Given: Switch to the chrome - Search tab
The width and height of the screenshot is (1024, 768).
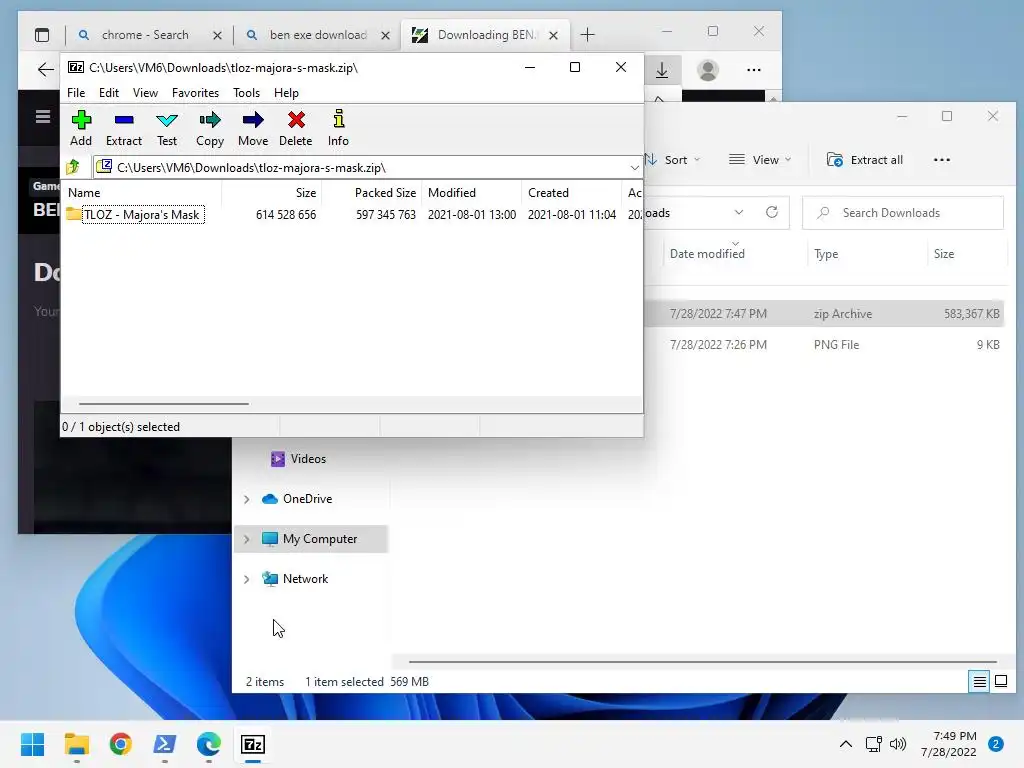Looking at the screenshot, I should [x=145, y=35].
